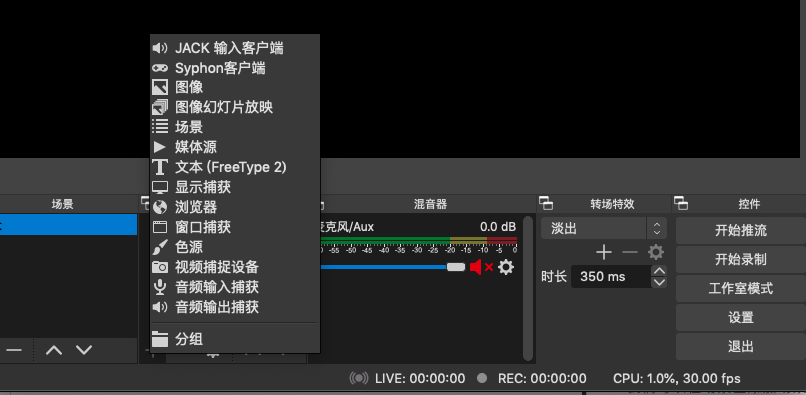The width and height of the screenshot is (806, 395).
Task: Click the 时长 350 ms input field
Action: [611, 277]
